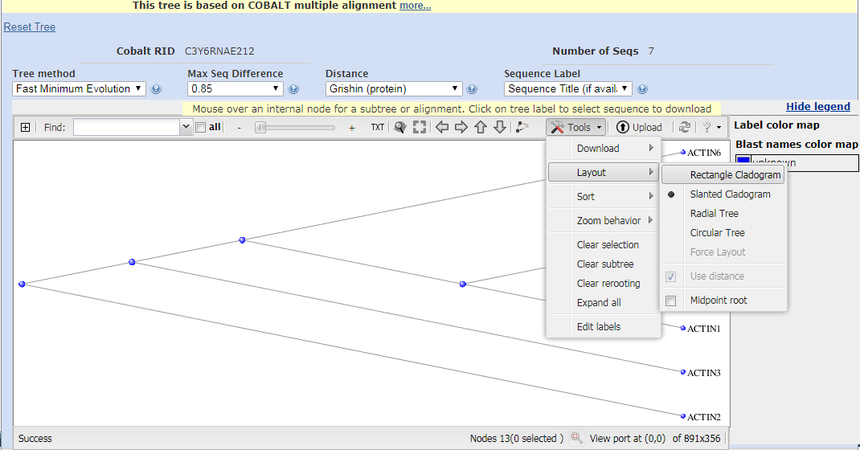The image size is (860, 450).
Task: Toggle the 'all' checkbox beside Find
Action: pyautogui.click(x=201, y=127)
